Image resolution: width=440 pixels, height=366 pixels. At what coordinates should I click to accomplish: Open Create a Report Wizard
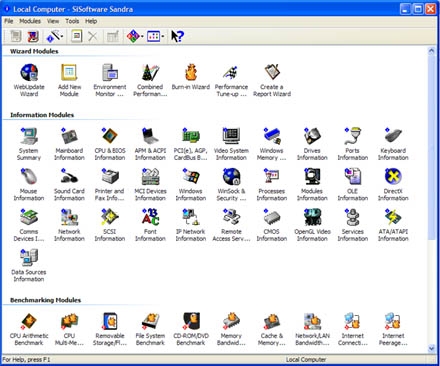click(x=272, y=80)
